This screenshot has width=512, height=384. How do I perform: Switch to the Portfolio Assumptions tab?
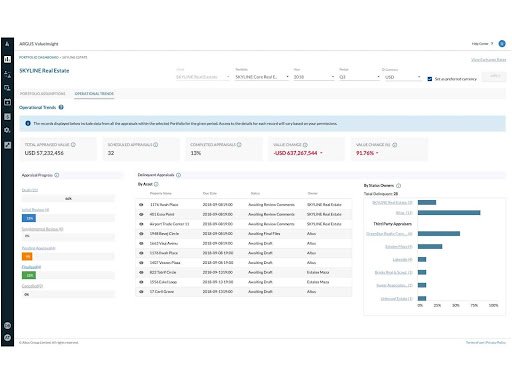point(43,94)
